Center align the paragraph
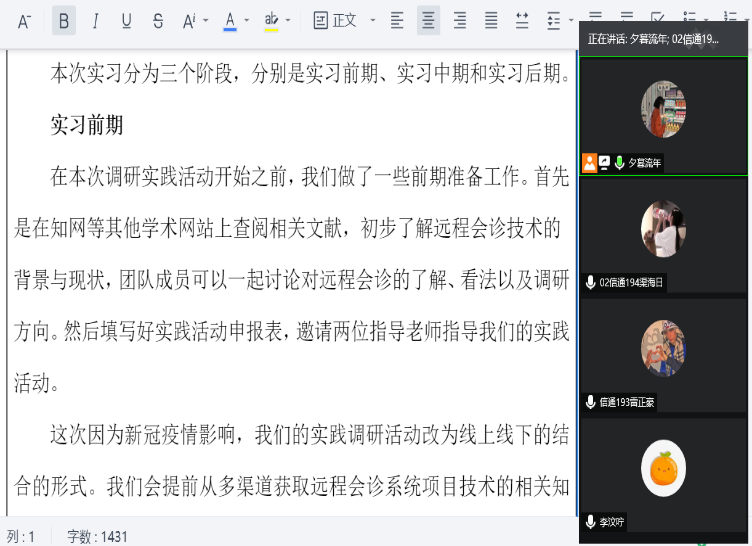This screenshot has height=546, width=752. point(428,20)
